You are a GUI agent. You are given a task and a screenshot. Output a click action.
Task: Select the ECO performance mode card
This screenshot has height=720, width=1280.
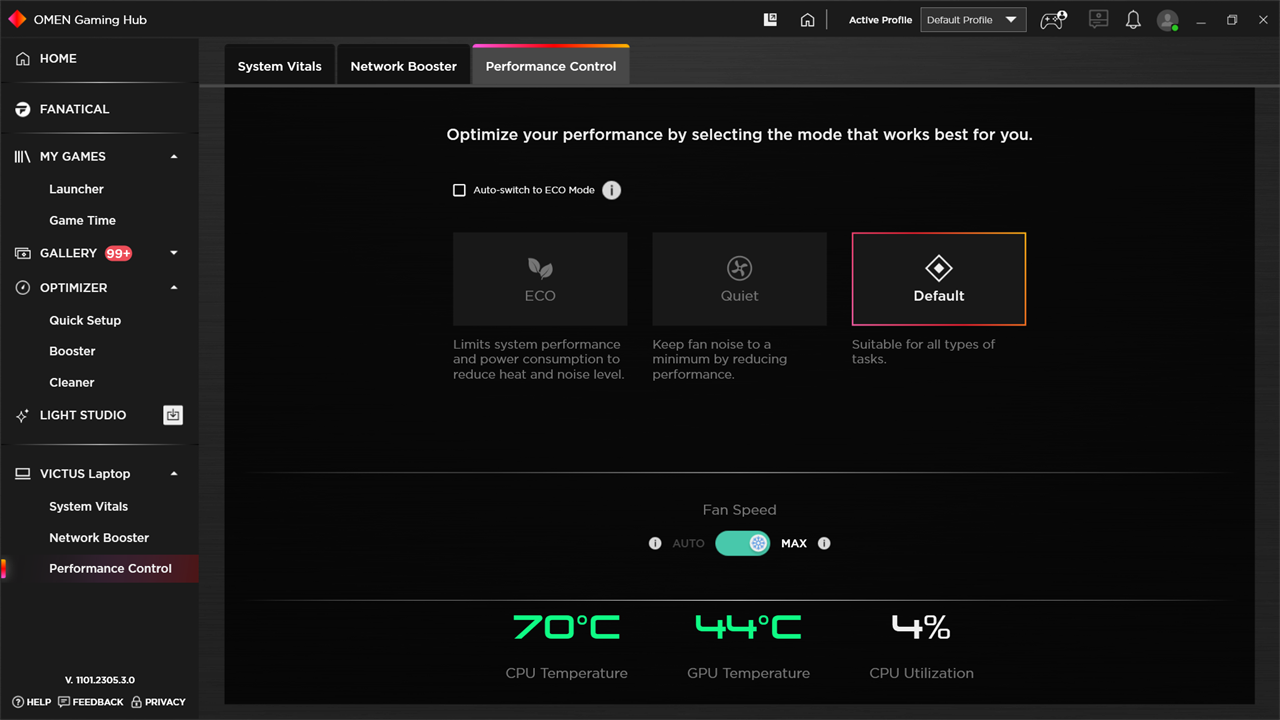point(540,279)
